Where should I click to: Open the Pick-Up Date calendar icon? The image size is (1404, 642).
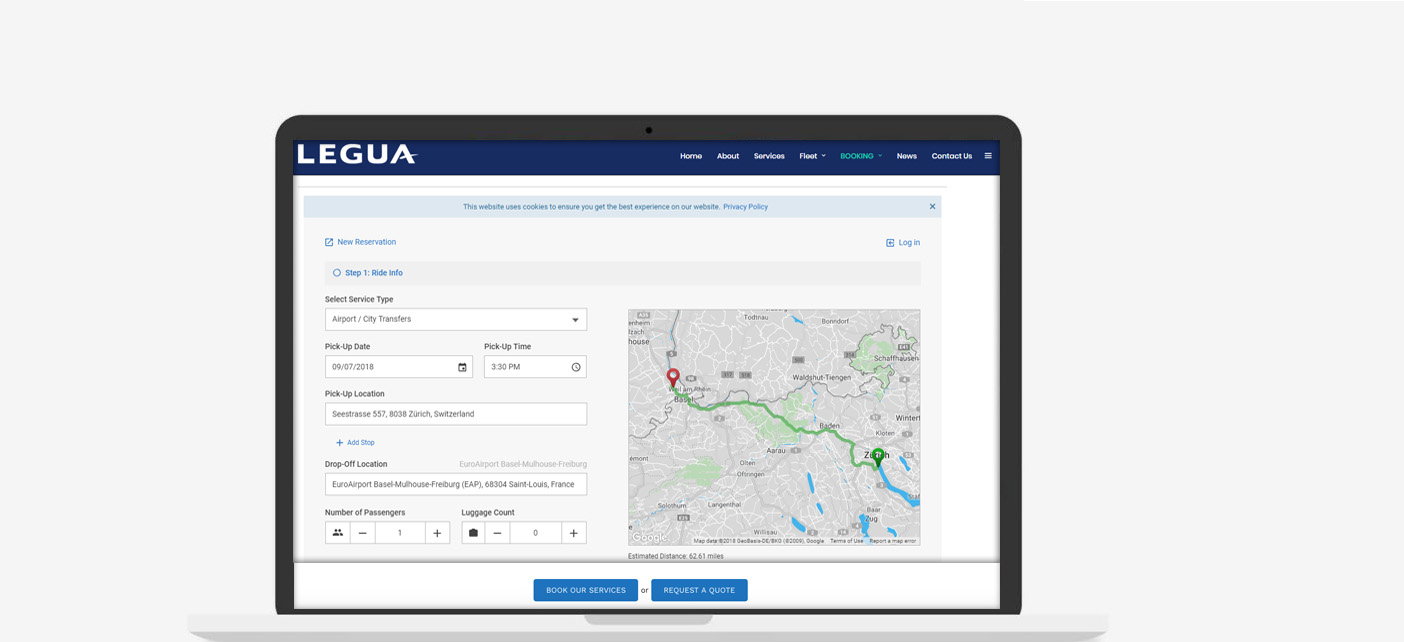pyautogui.click(x=462, y=367)
